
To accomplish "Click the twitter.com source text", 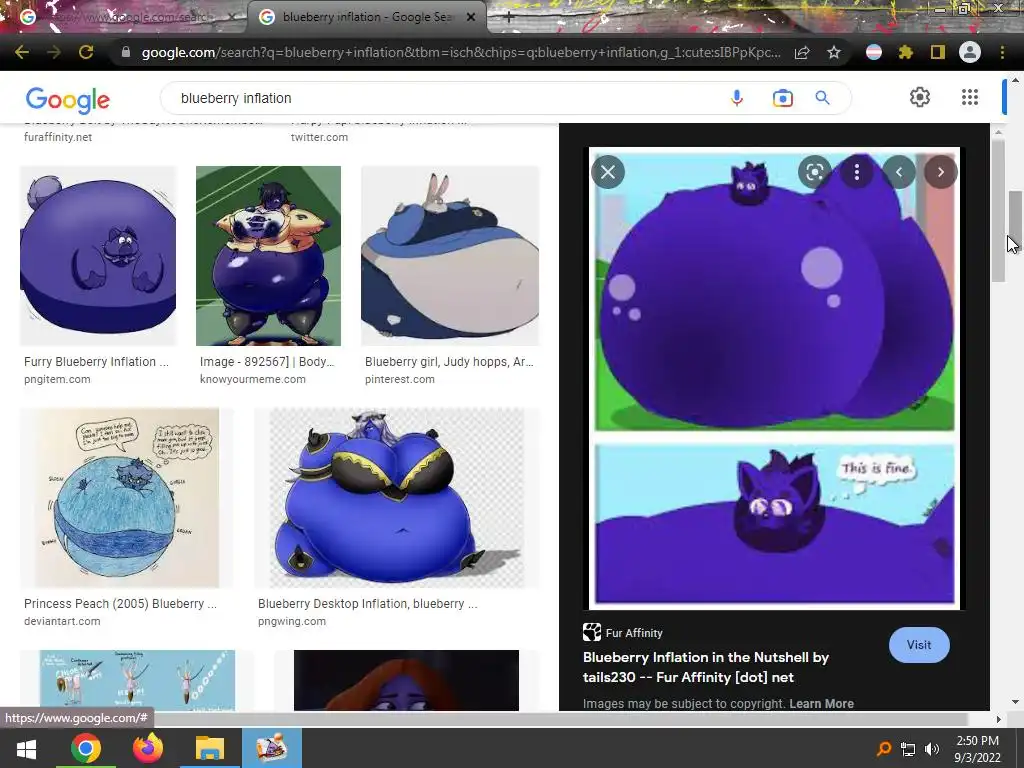I will 319,137.
